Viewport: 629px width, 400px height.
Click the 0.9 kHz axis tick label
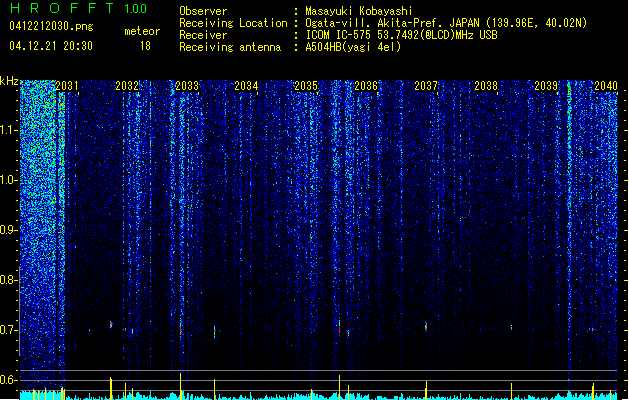coord(9,230)
